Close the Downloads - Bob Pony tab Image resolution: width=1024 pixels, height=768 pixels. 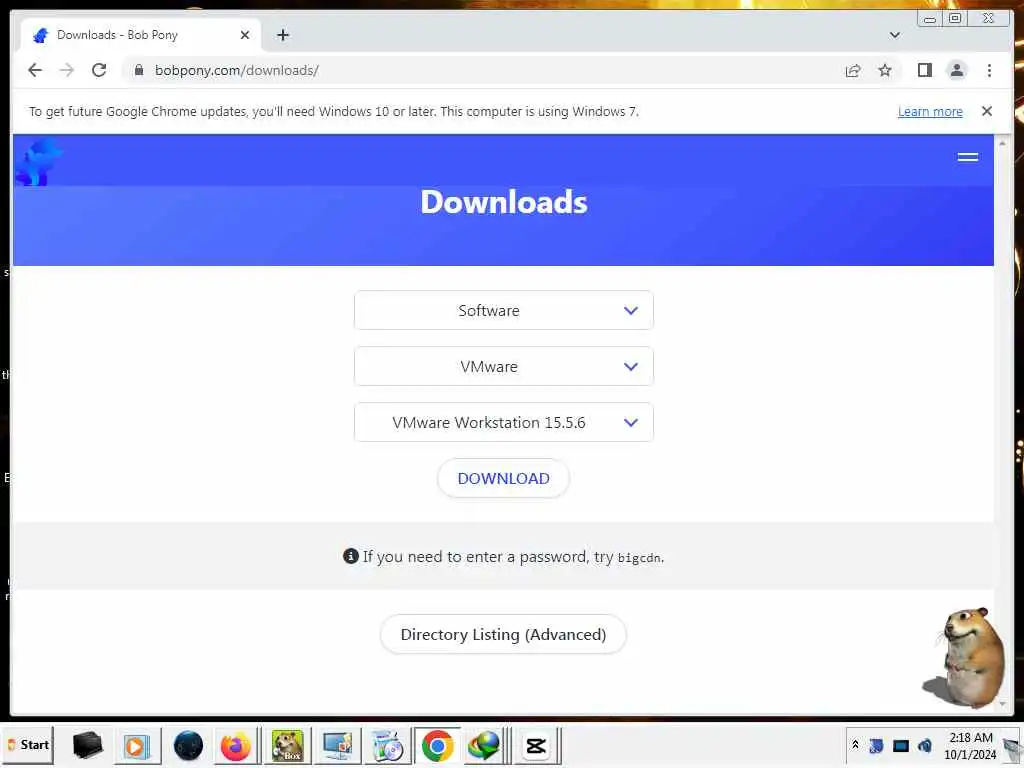[245, 35]
